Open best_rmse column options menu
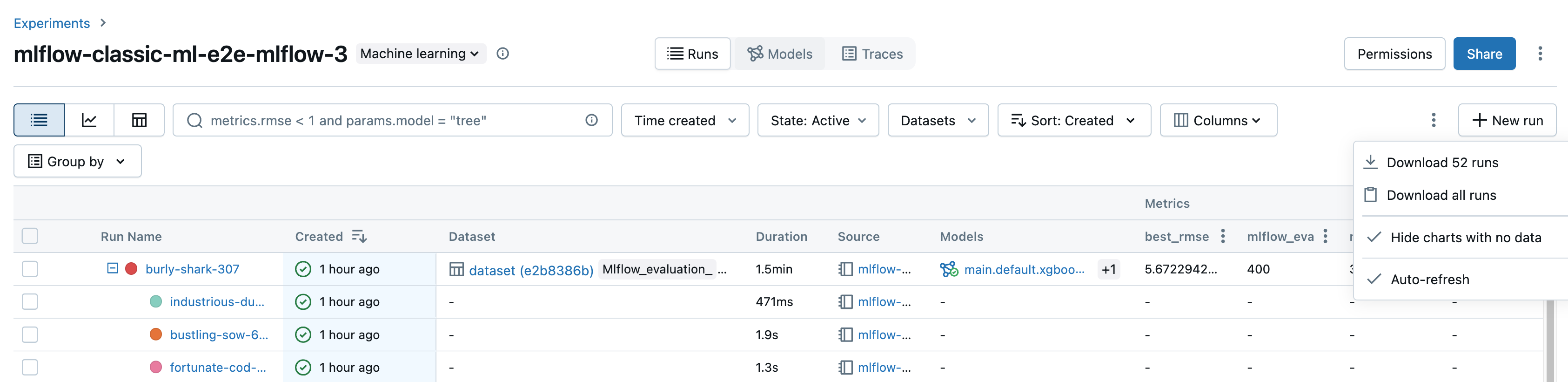This screenshot has height=382, width=1568. pyautogui.click(x=1222, y=236)
